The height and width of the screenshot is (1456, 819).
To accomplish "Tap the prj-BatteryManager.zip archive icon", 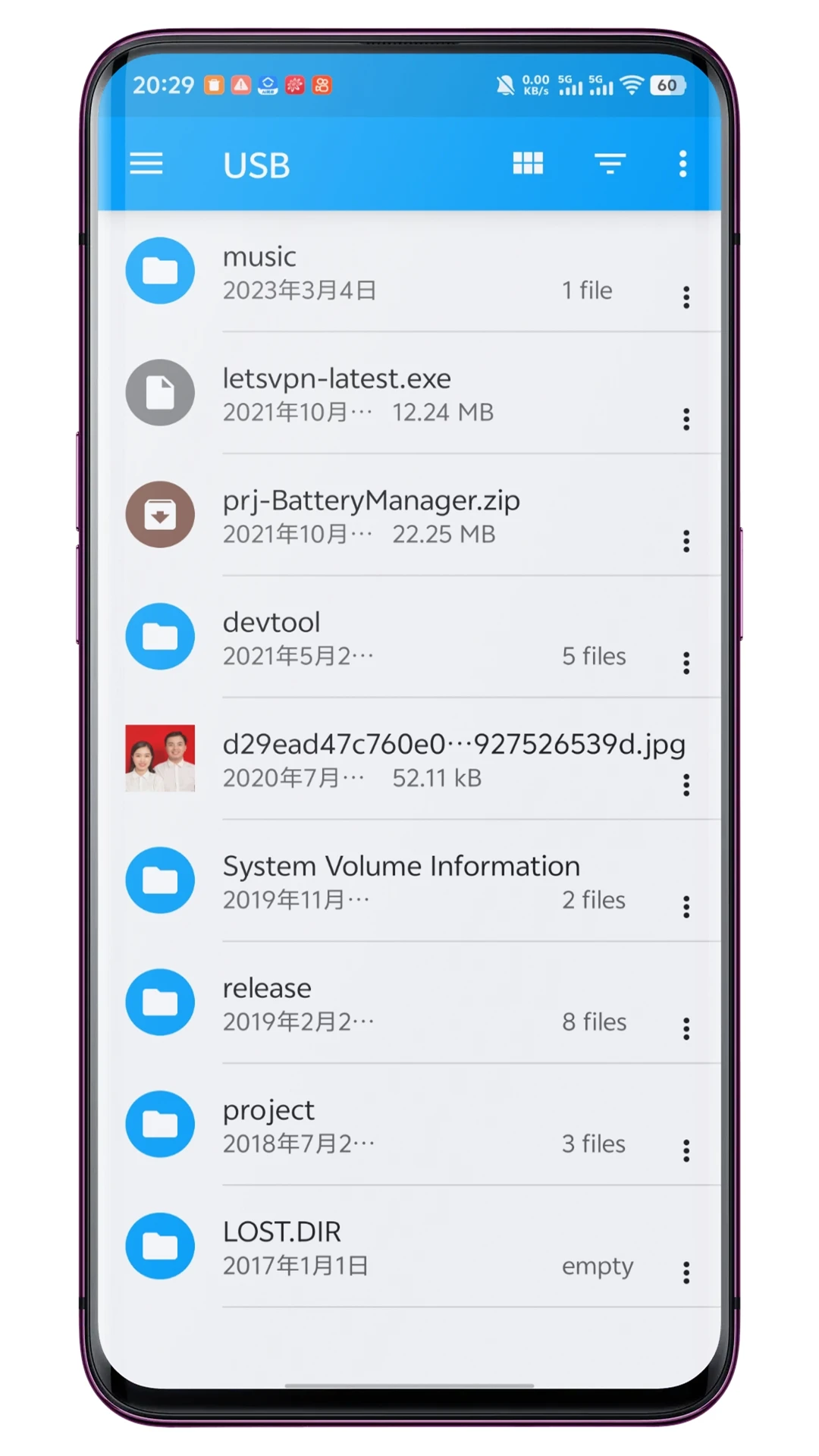I will (x=160, y=515).
